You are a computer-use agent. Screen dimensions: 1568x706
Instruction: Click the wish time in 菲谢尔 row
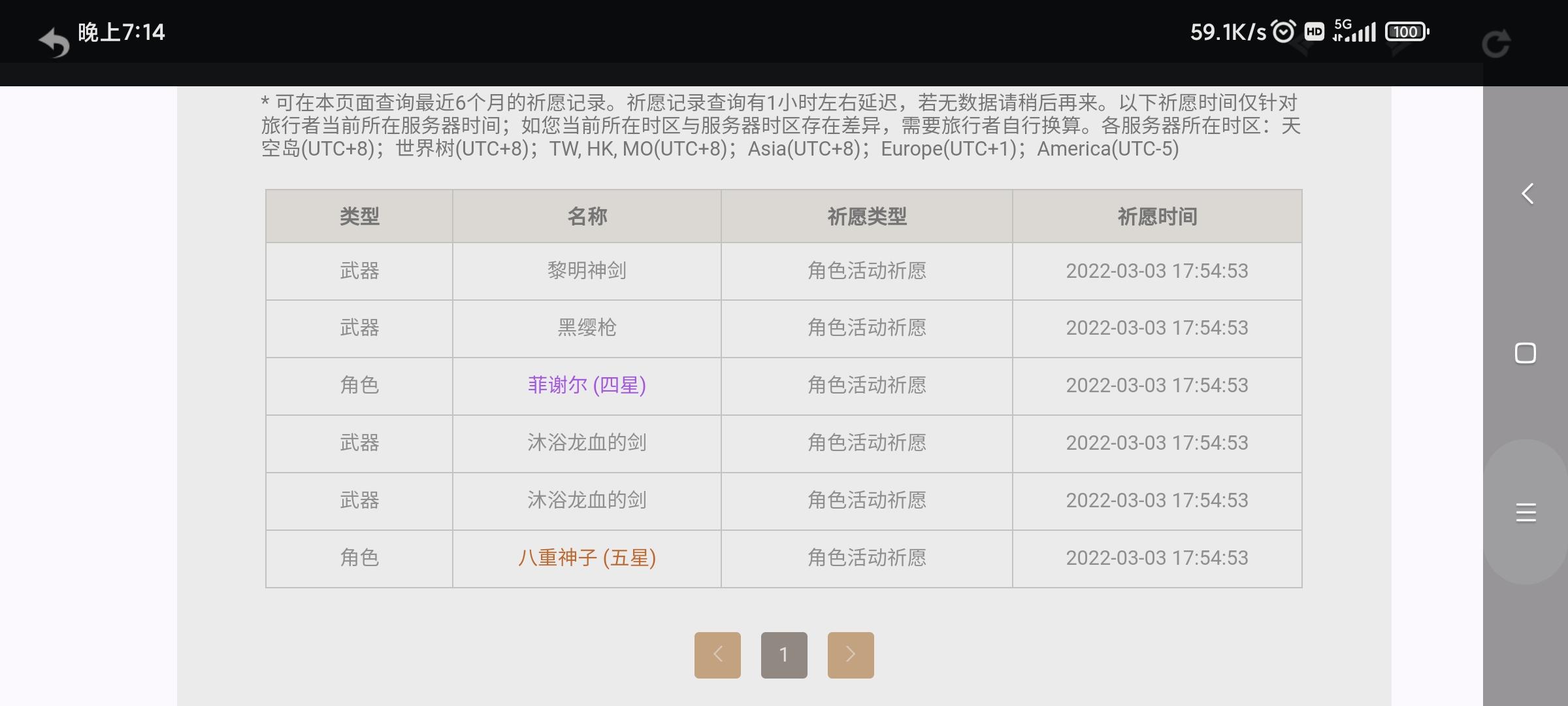point(1157,385)
